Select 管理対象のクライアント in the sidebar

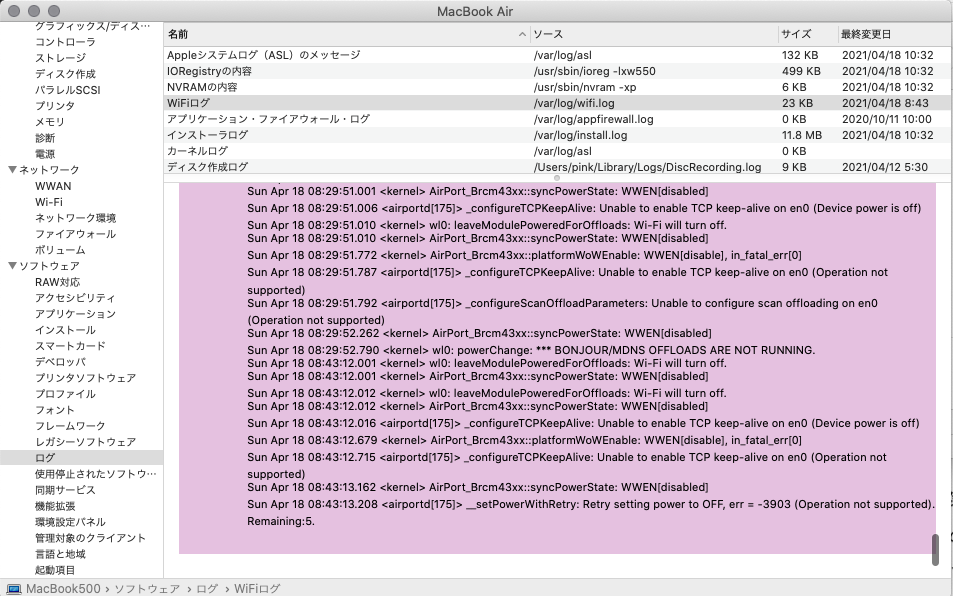pyautogui.click(x=90, y=538)
